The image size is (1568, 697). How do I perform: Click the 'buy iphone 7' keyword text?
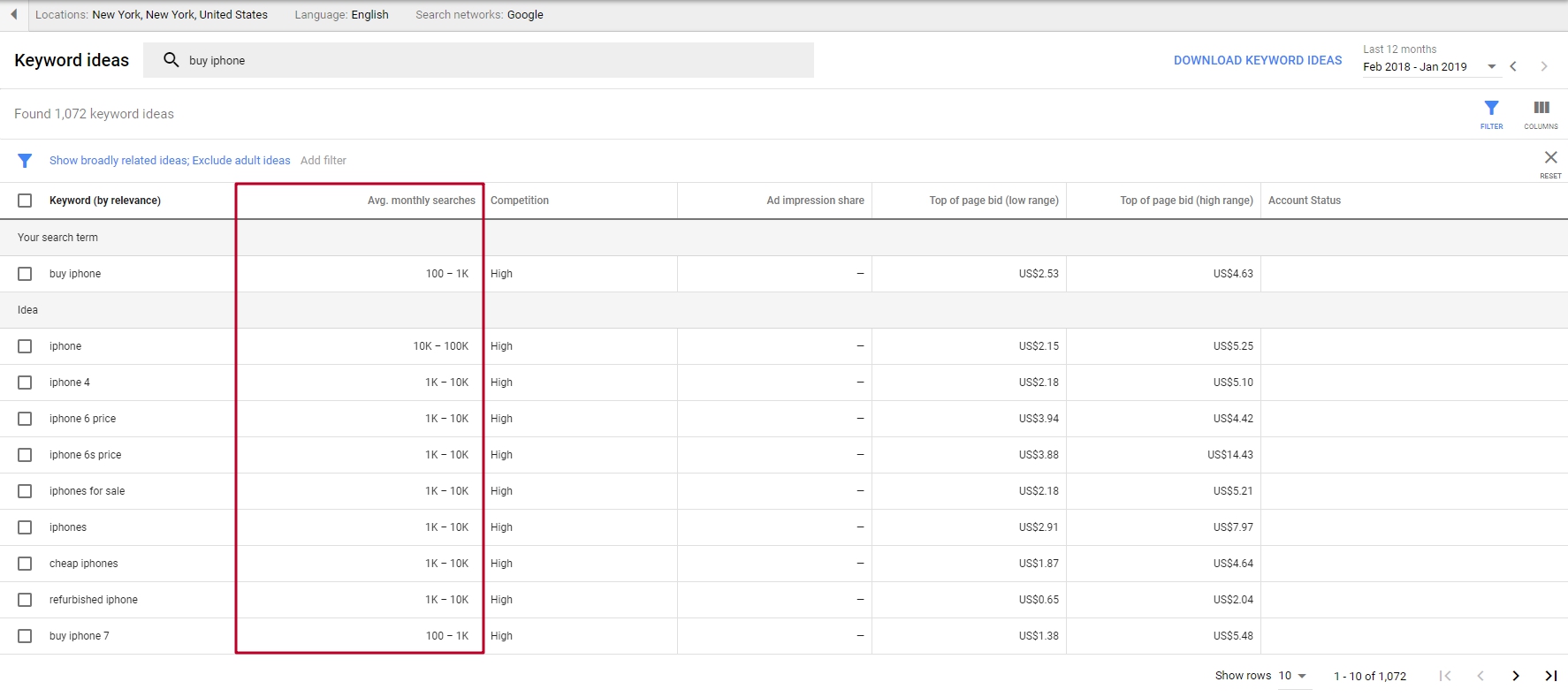click(80, 636)
